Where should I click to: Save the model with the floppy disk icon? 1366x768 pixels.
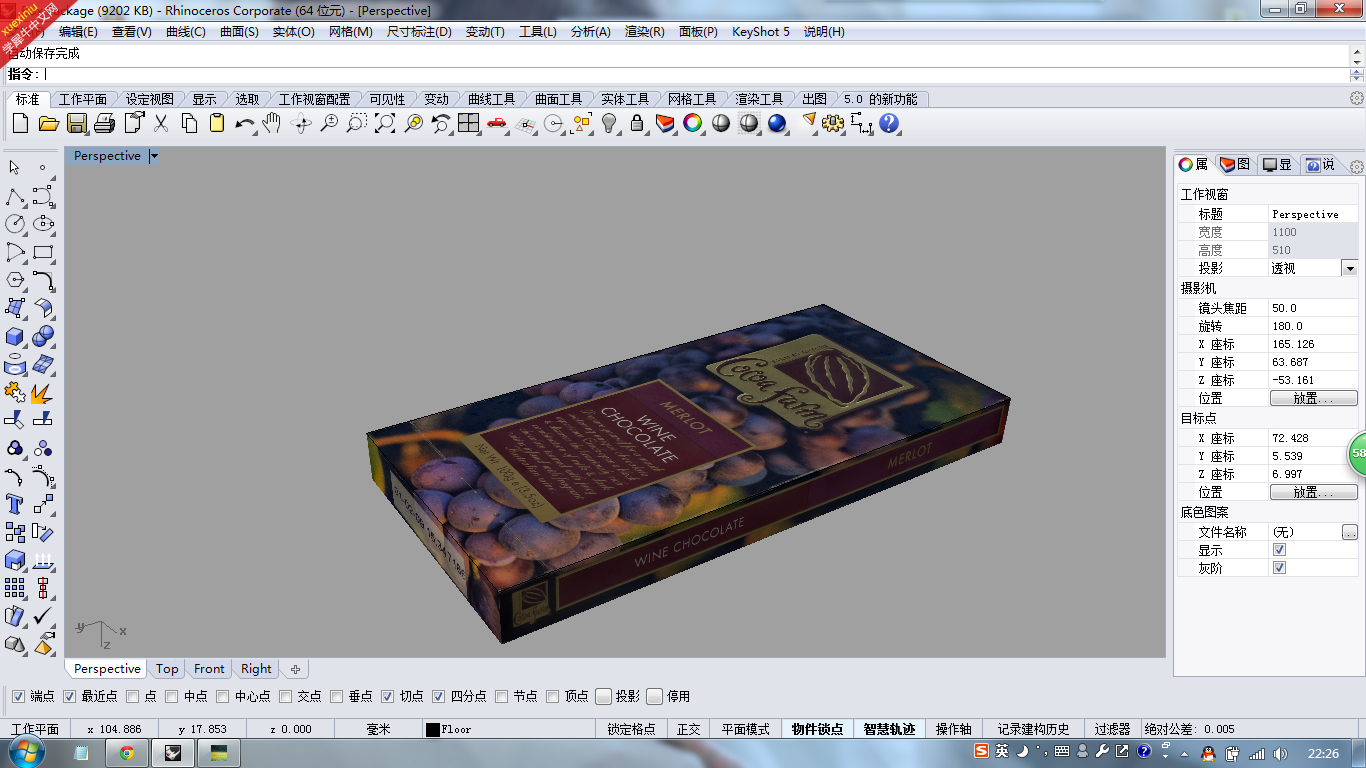click(76, 123)
